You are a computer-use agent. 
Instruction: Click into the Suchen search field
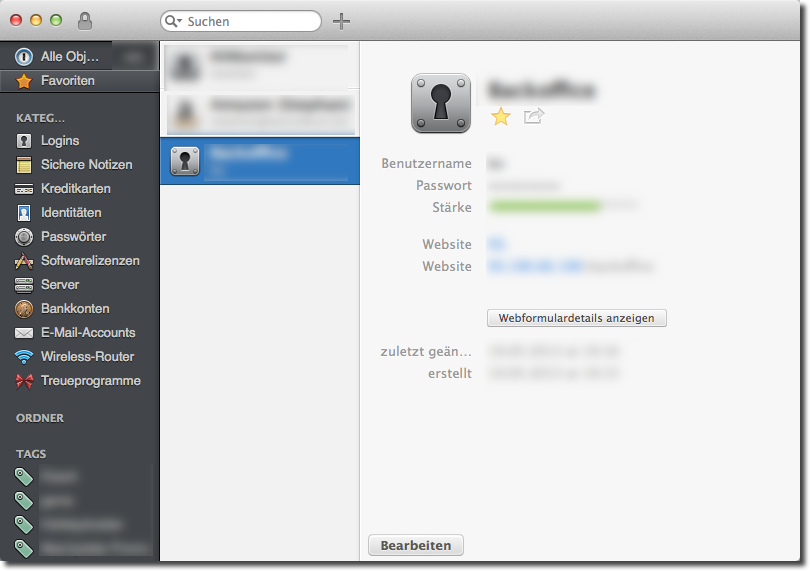tap(250, 21)
